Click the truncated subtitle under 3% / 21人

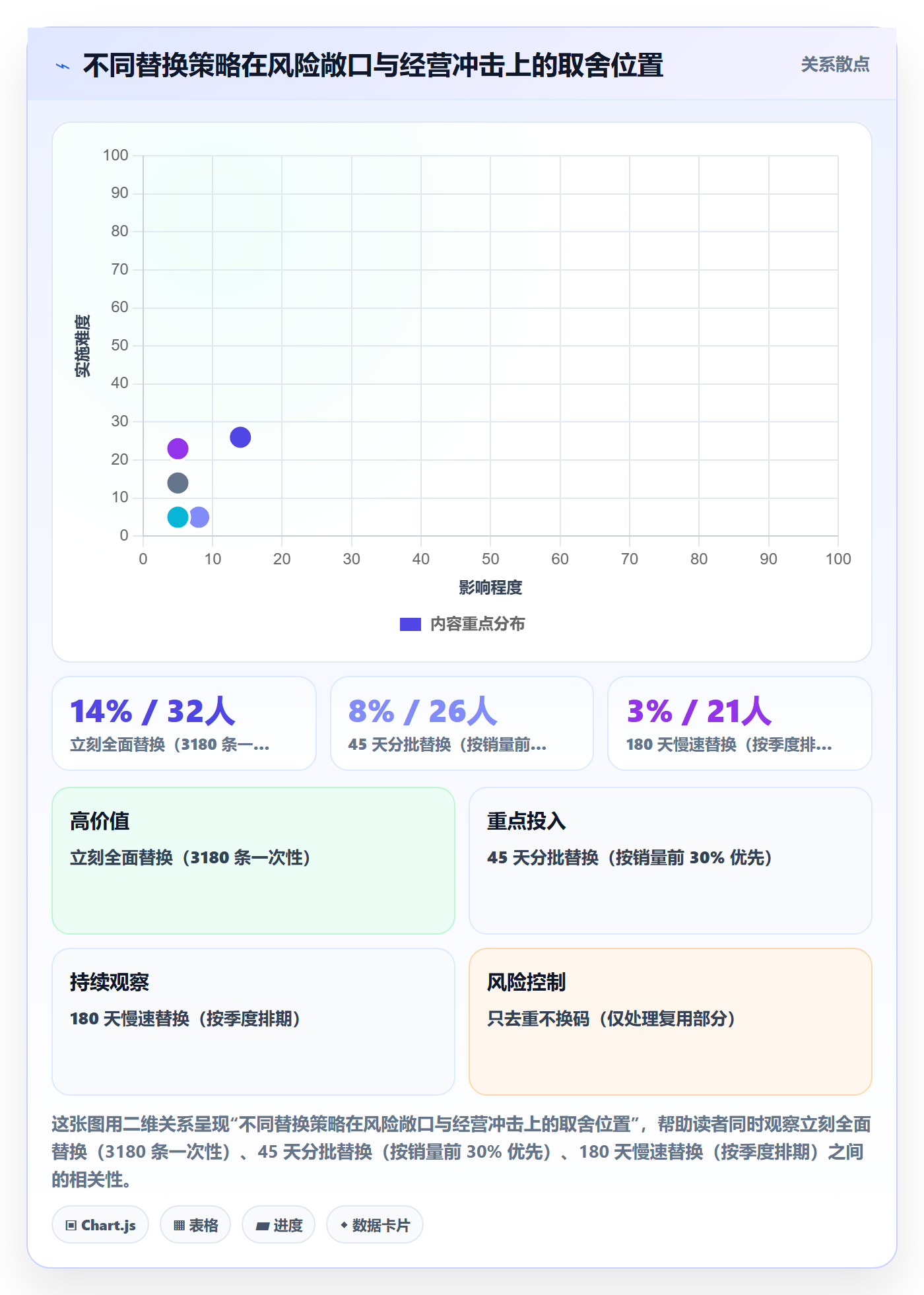pos(729,745)
